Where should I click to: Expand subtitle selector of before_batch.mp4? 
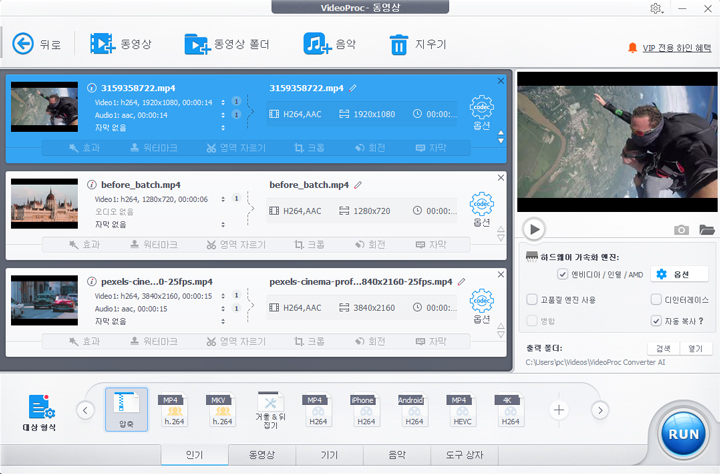[223, 225]
